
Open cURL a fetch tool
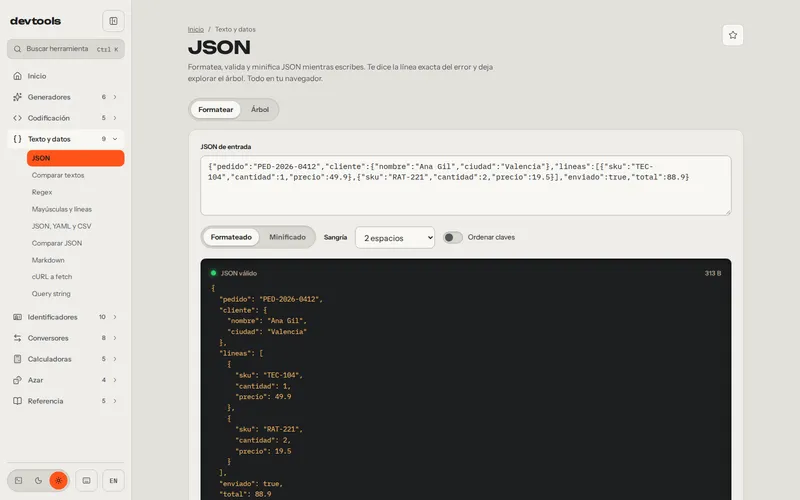(76, 277)
